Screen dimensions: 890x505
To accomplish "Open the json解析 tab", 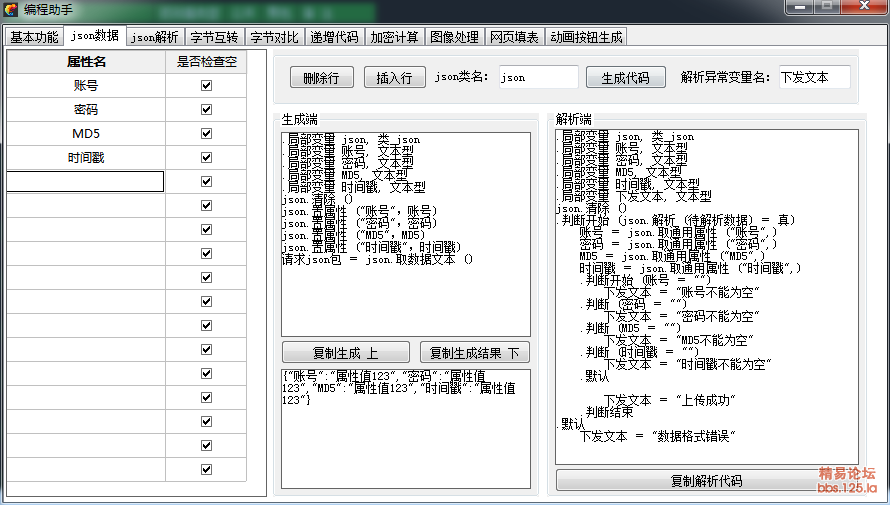I will point(155,37).
